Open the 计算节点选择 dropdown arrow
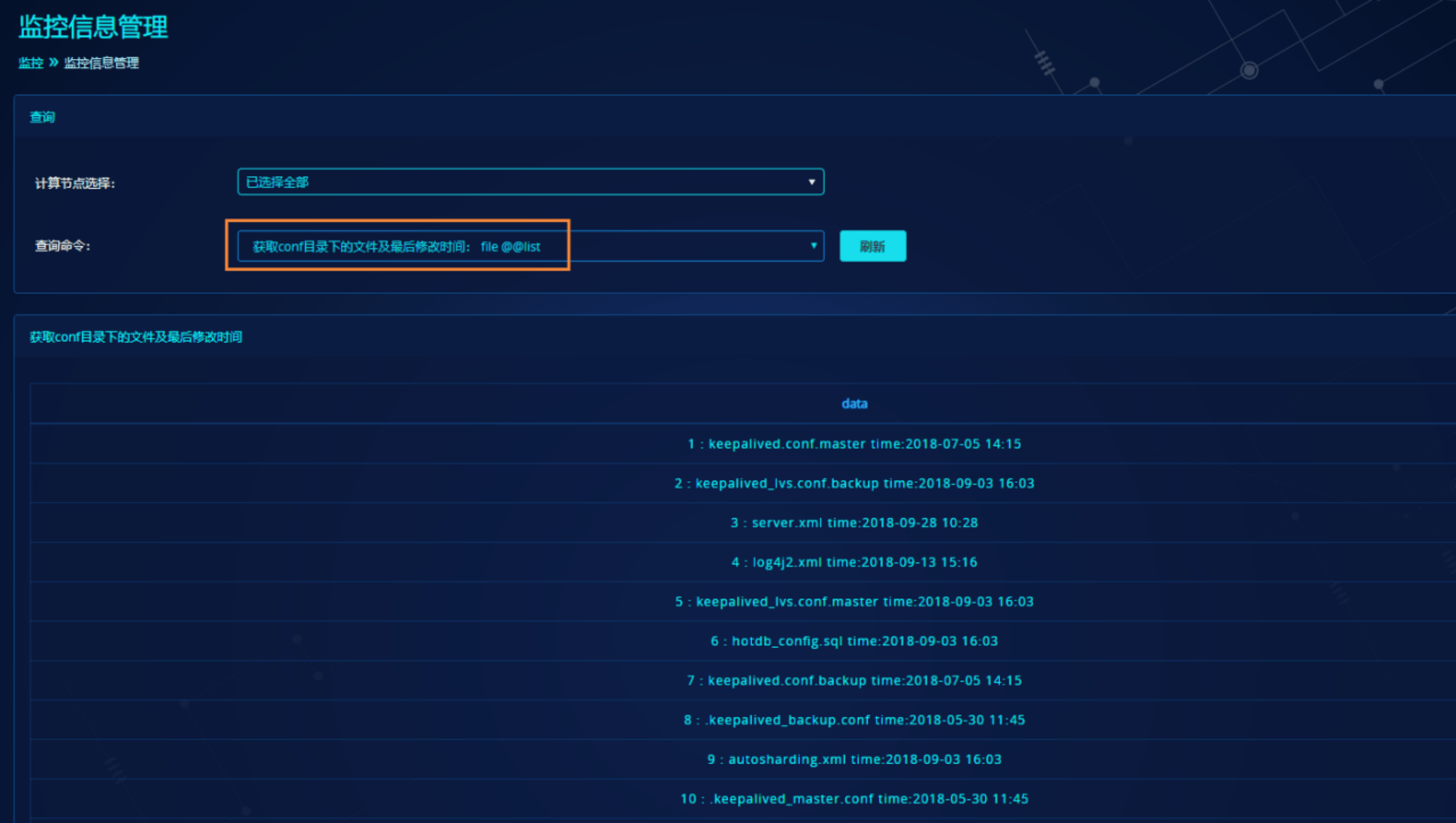The image size is (1456, 823). [x=811, y=182]
